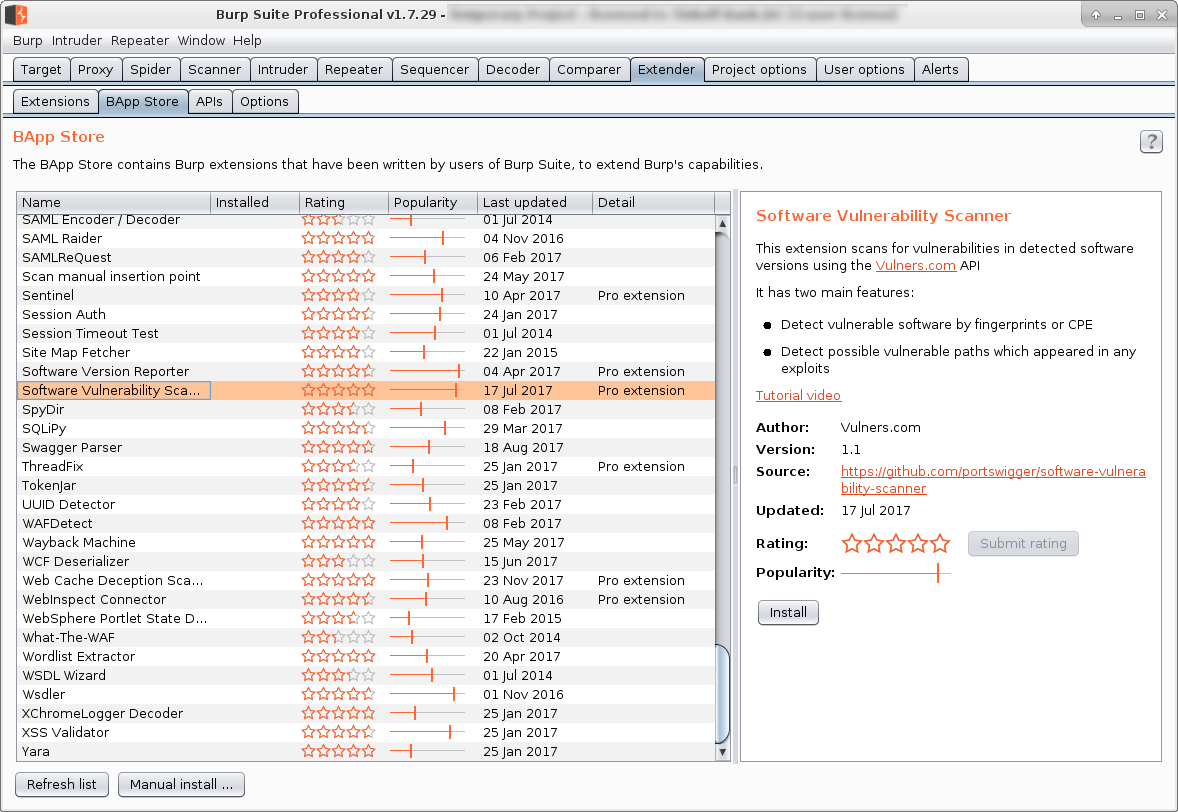This screenshot has width=1178, height=812.
Task: Select the WebInspect Connector row
Action: coord(366,599)
